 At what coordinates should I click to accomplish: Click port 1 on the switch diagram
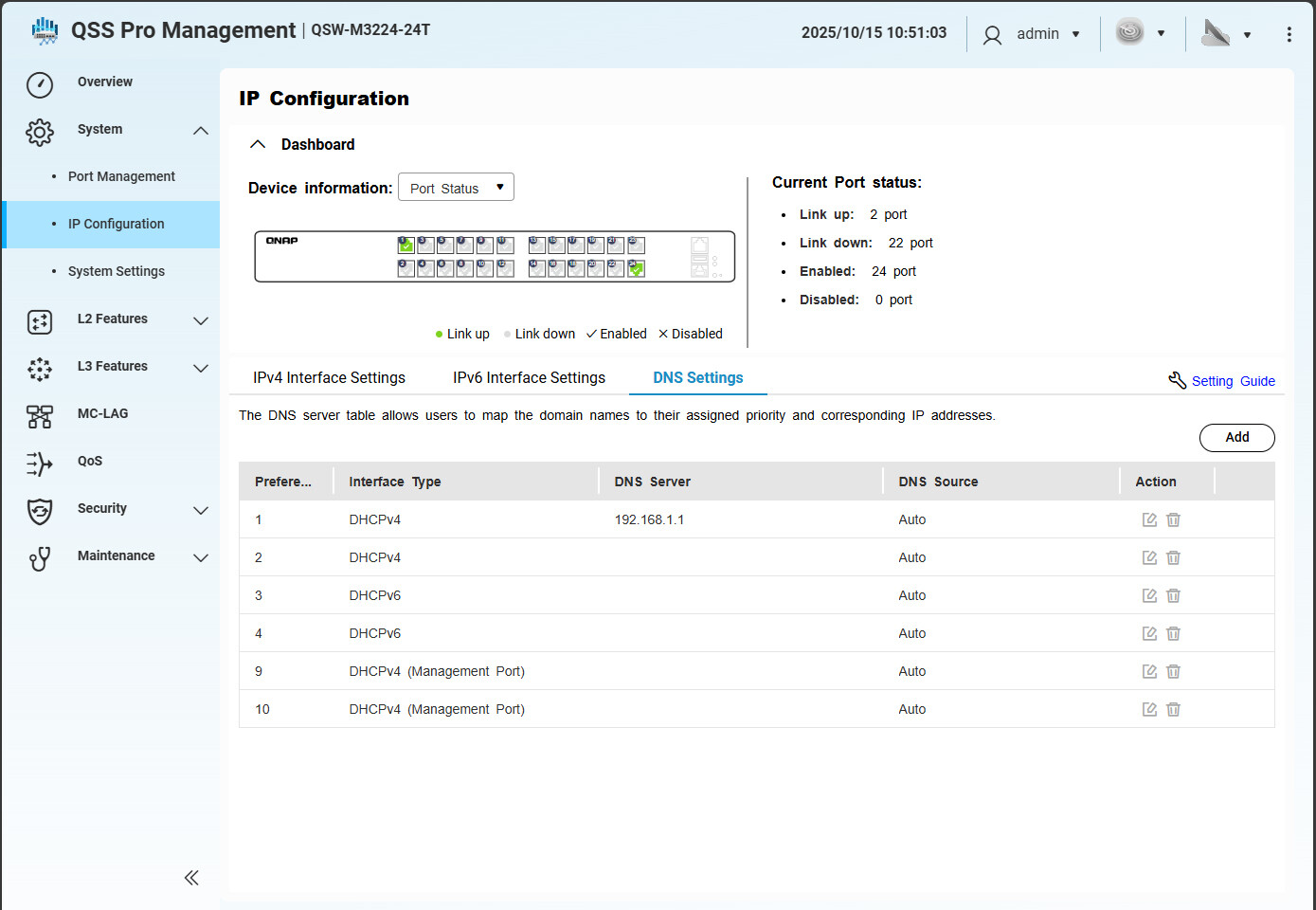point(406,245)
